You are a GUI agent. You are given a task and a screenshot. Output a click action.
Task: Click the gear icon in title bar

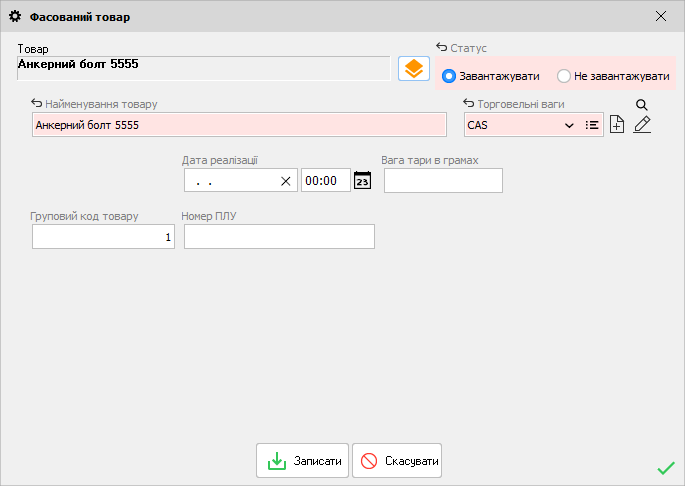pyautogui.click(x=15, y=17)
